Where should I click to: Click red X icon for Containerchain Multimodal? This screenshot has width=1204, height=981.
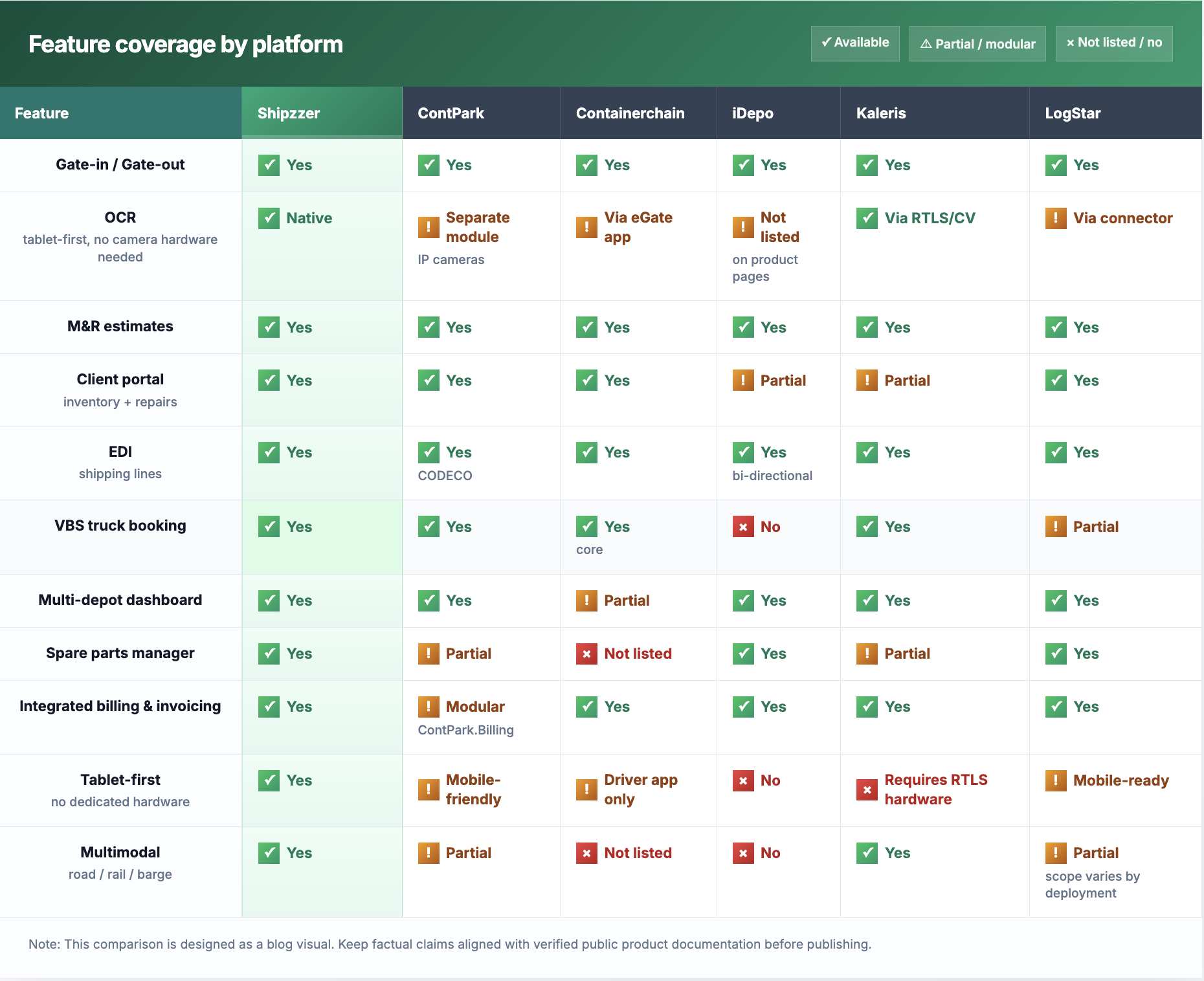click(586, 853)
